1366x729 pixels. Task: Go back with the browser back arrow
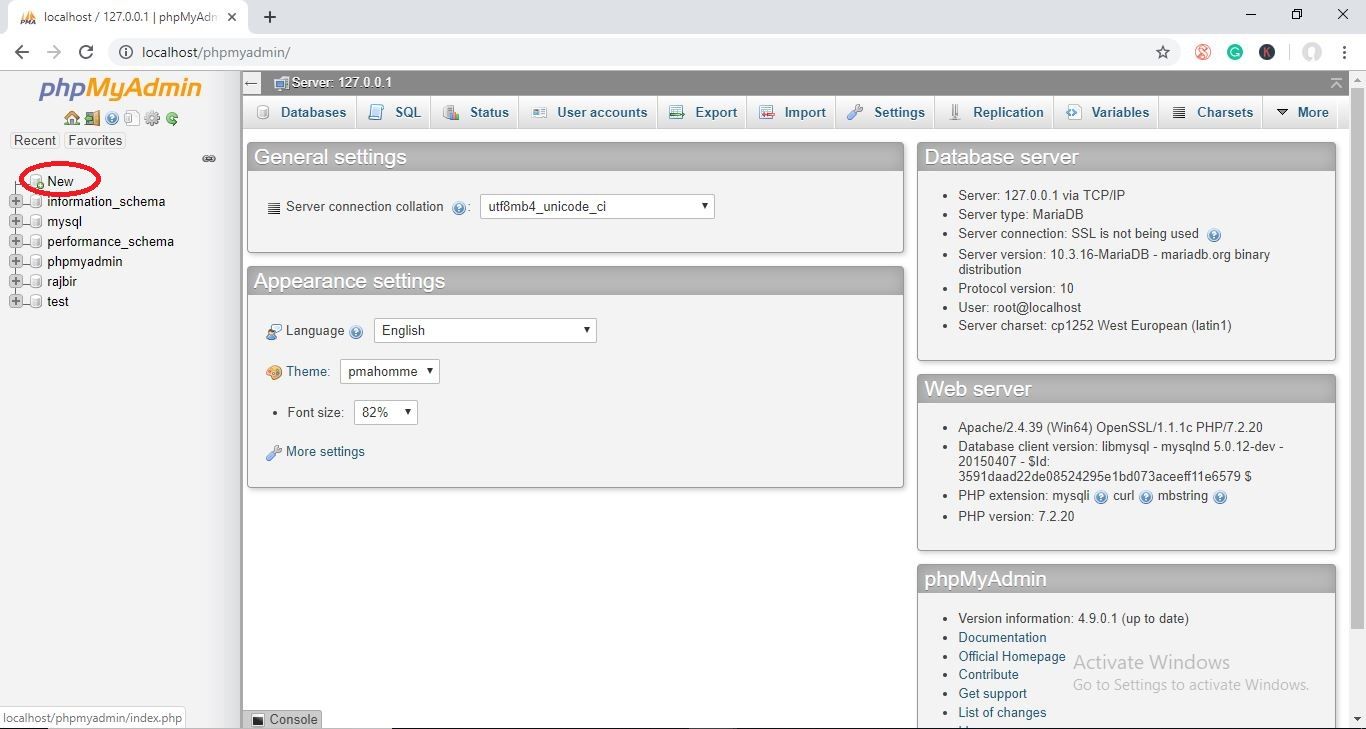click(x=22, y=52)
